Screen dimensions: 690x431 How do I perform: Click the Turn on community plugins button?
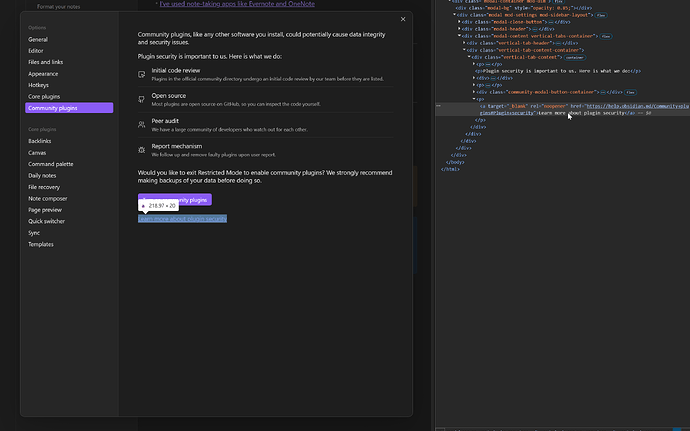coord(174,200)
